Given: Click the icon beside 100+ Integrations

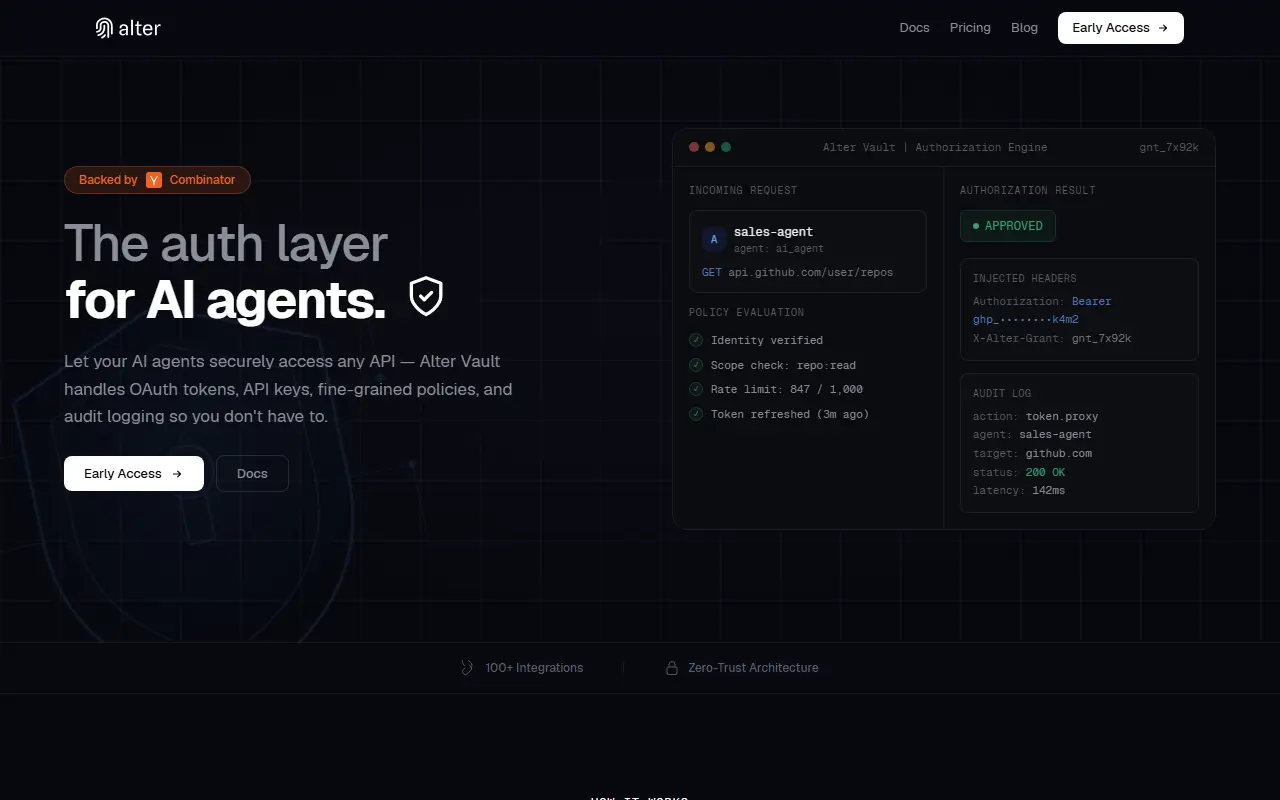Looking at the screenshot, I should point(467,668).
